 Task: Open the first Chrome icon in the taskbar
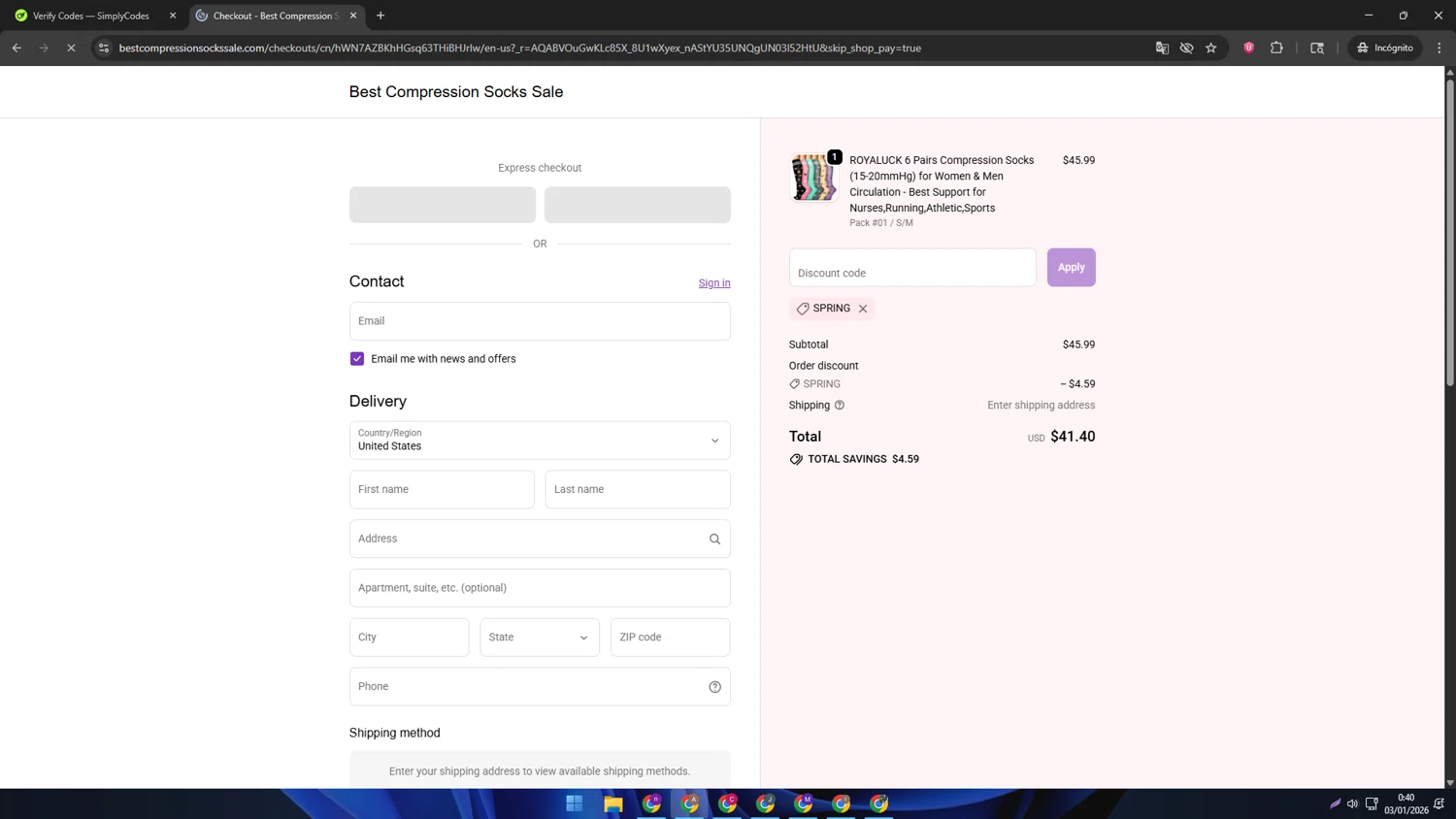(651, 803)
